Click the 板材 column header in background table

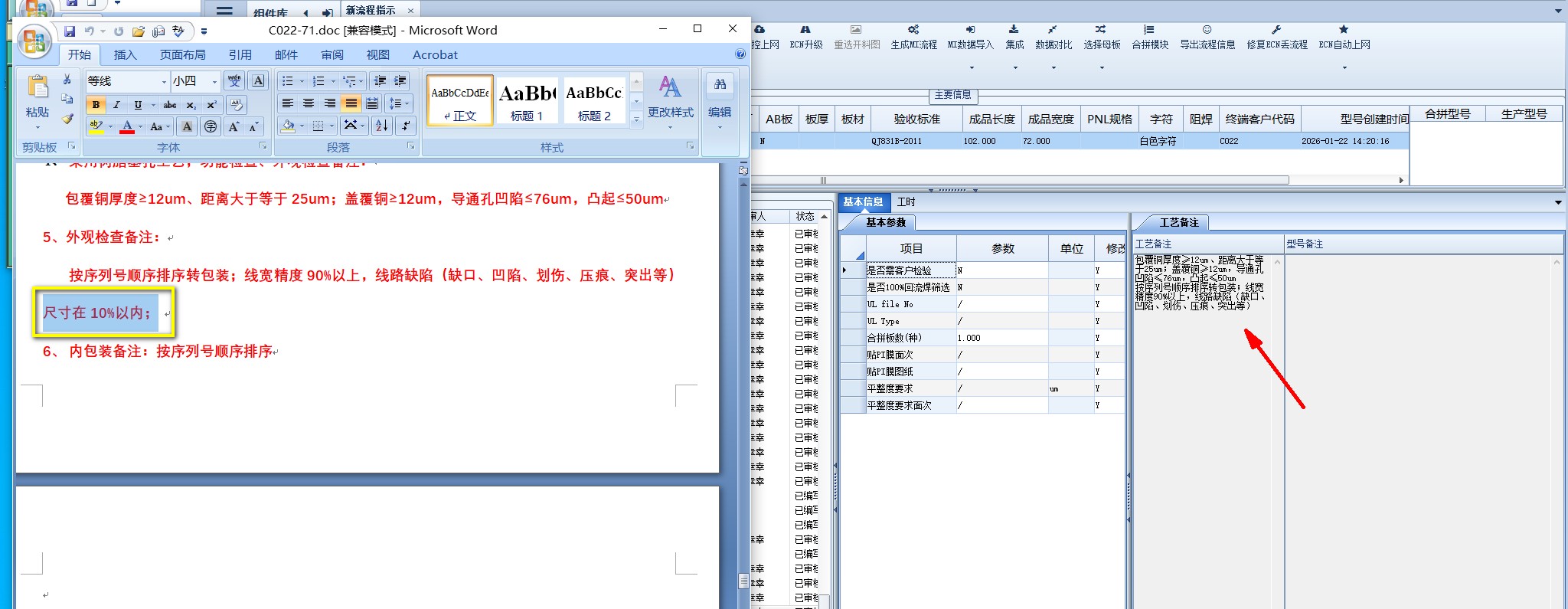[853, 120]
